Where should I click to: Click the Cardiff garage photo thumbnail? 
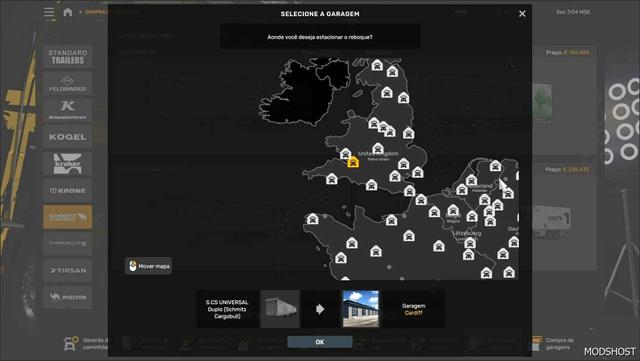pyautogui.click(x=361, y=309)
